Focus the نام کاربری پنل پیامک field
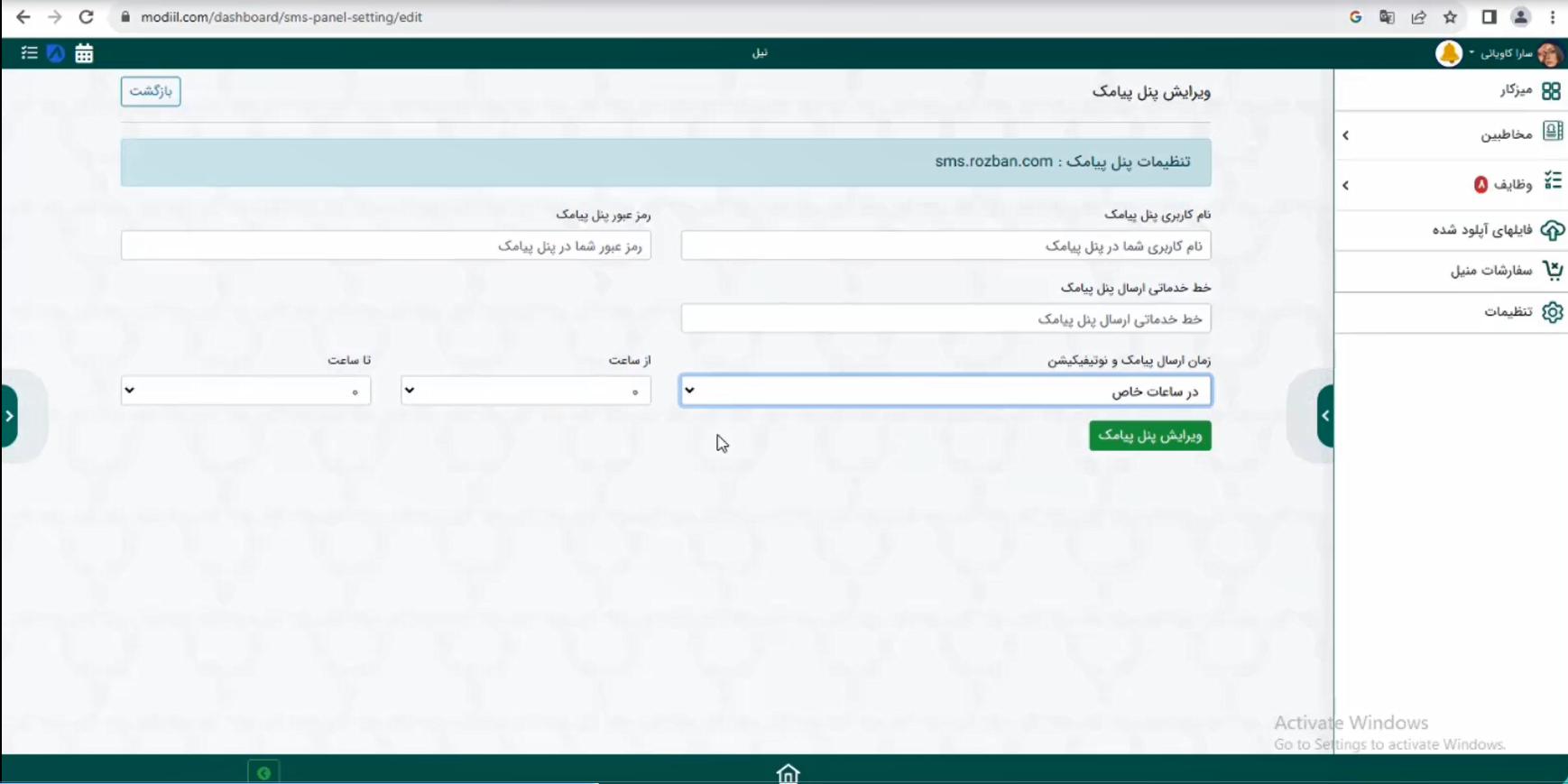 [x=945, y=245]
